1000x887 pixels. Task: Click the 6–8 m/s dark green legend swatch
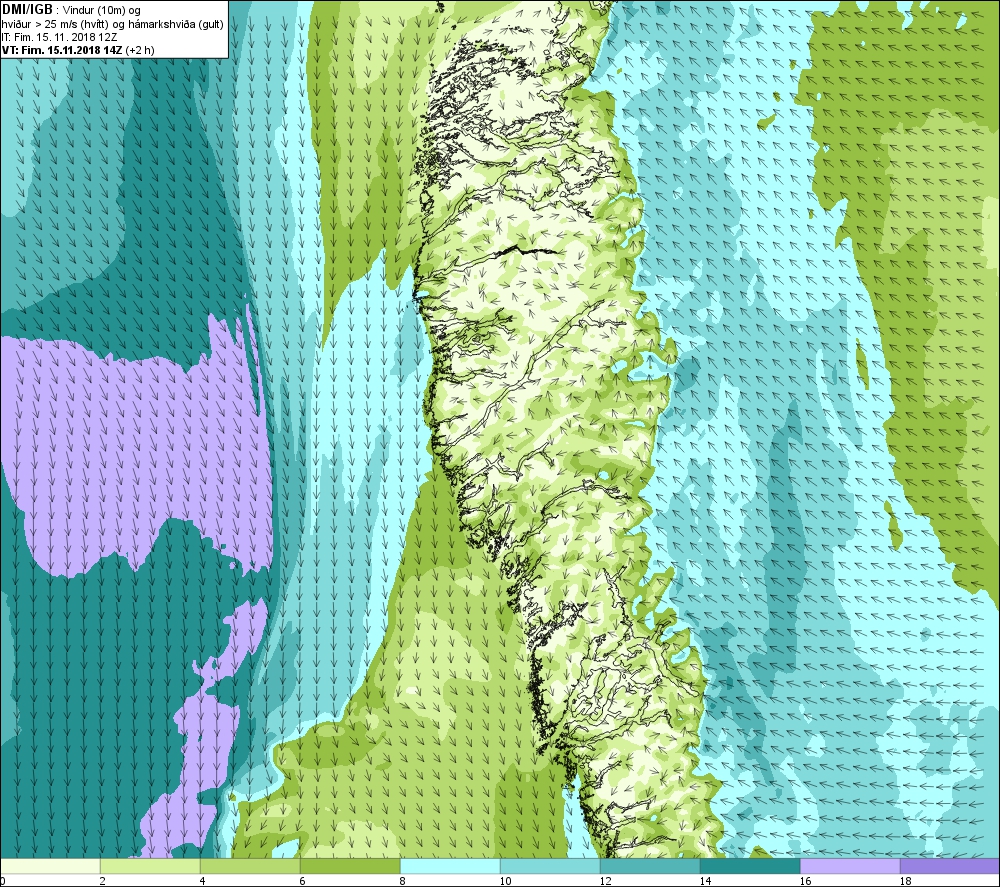(350, 866)
